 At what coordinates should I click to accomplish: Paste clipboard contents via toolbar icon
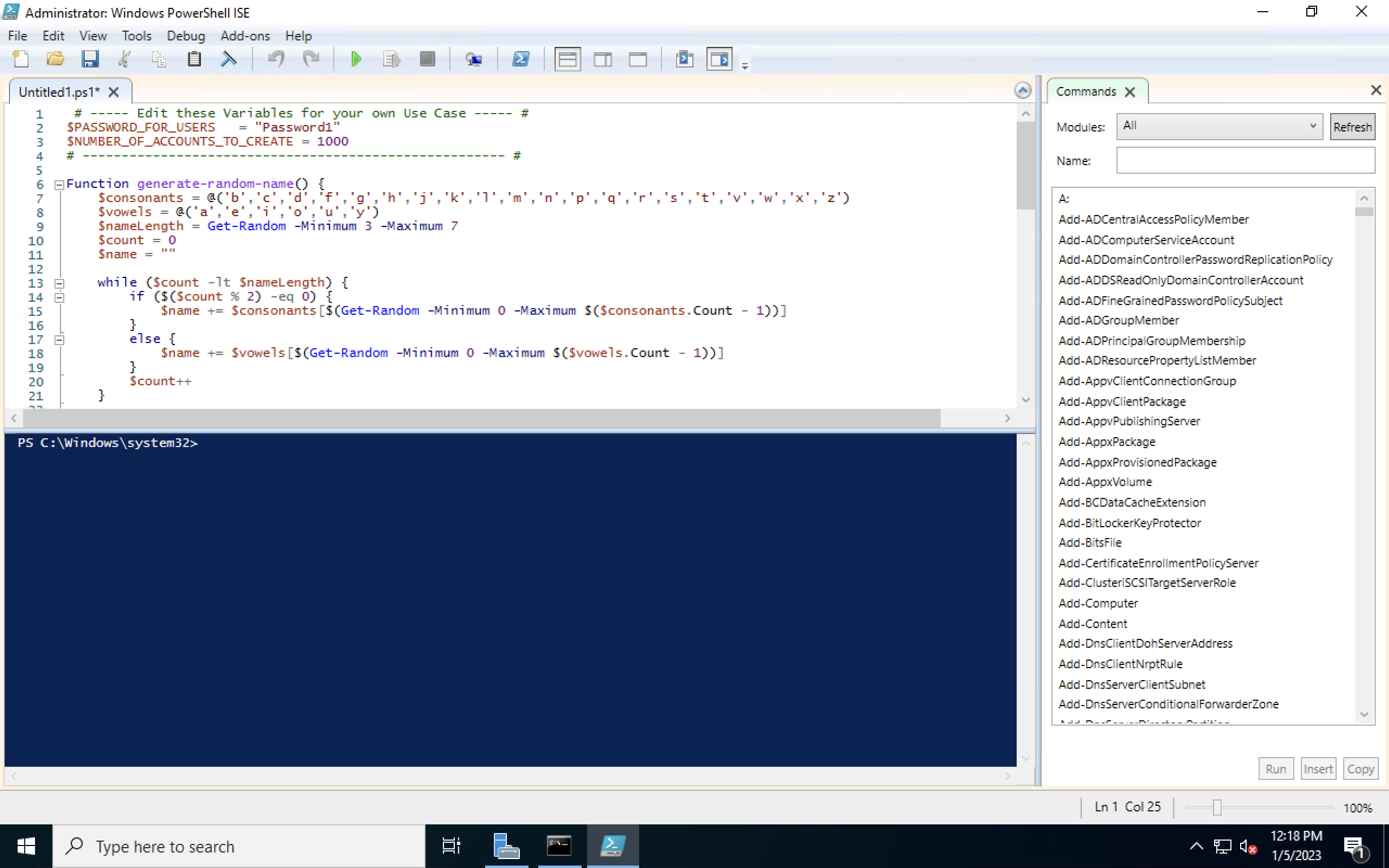click(194, 59)
